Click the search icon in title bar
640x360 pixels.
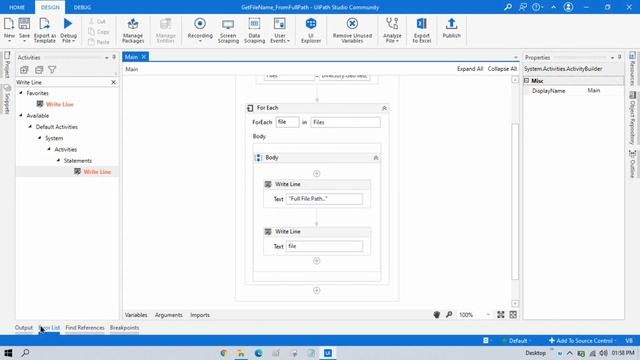click(508, 7)
